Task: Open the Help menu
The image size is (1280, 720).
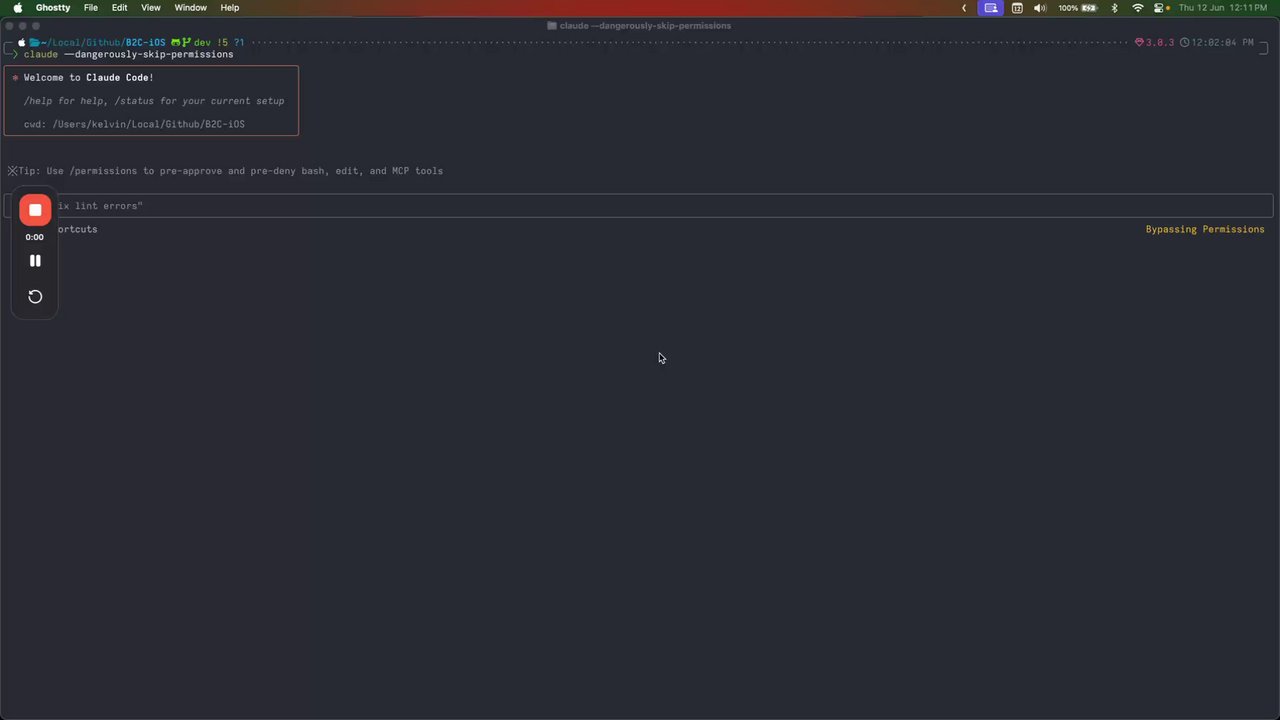Action: click(230, 8)
